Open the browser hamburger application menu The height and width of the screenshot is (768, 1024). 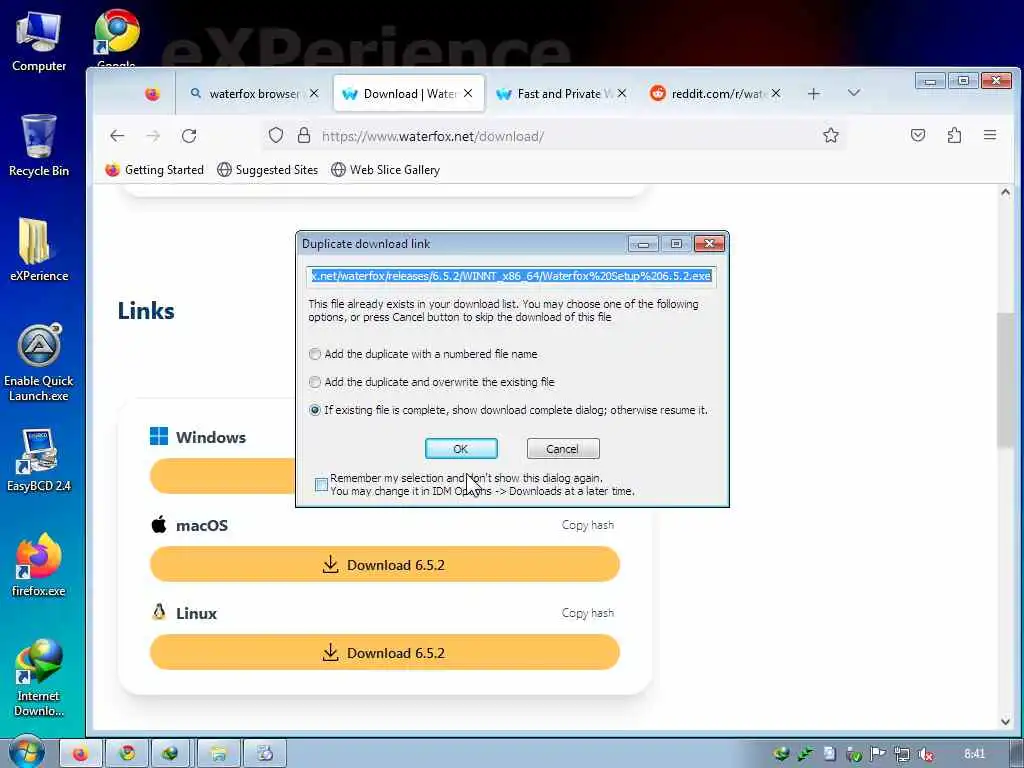click(990, 135)
